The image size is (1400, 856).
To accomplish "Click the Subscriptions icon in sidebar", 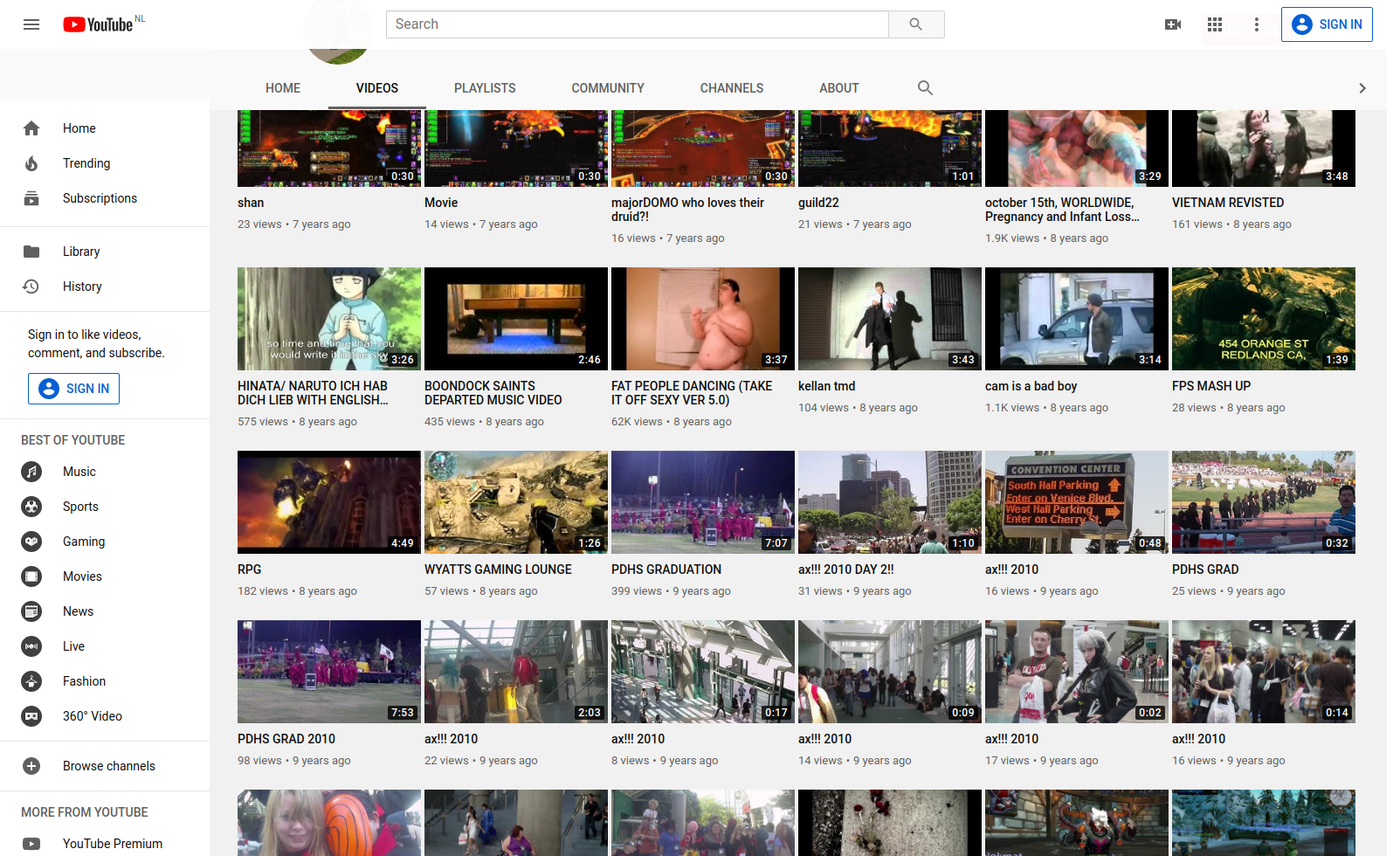I will pyautogui.click(x=31, y=198).
